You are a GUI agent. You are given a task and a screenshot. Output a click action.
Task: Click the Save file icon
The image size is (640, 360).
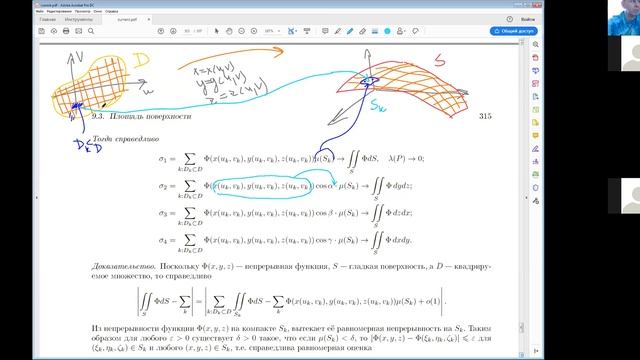coord(41,31)
